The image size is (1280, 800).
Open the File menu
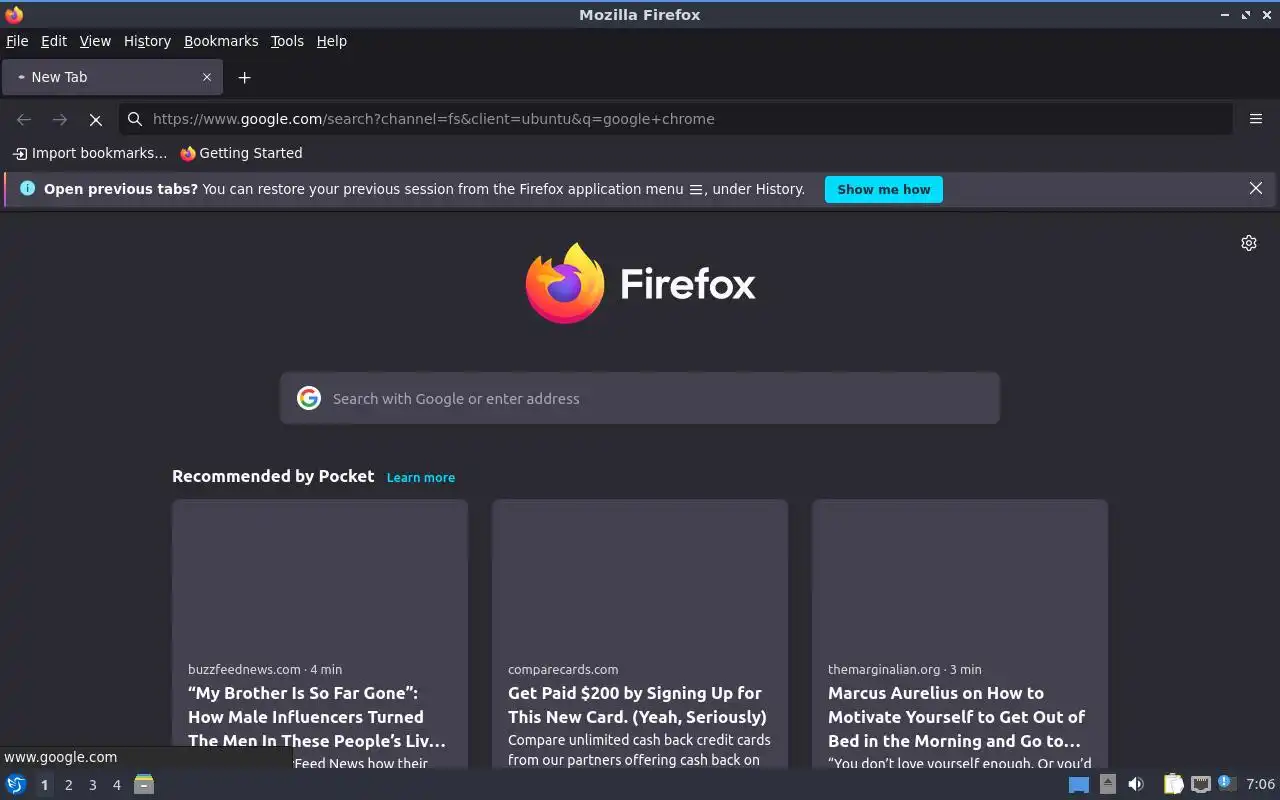[x=17, y=41]
